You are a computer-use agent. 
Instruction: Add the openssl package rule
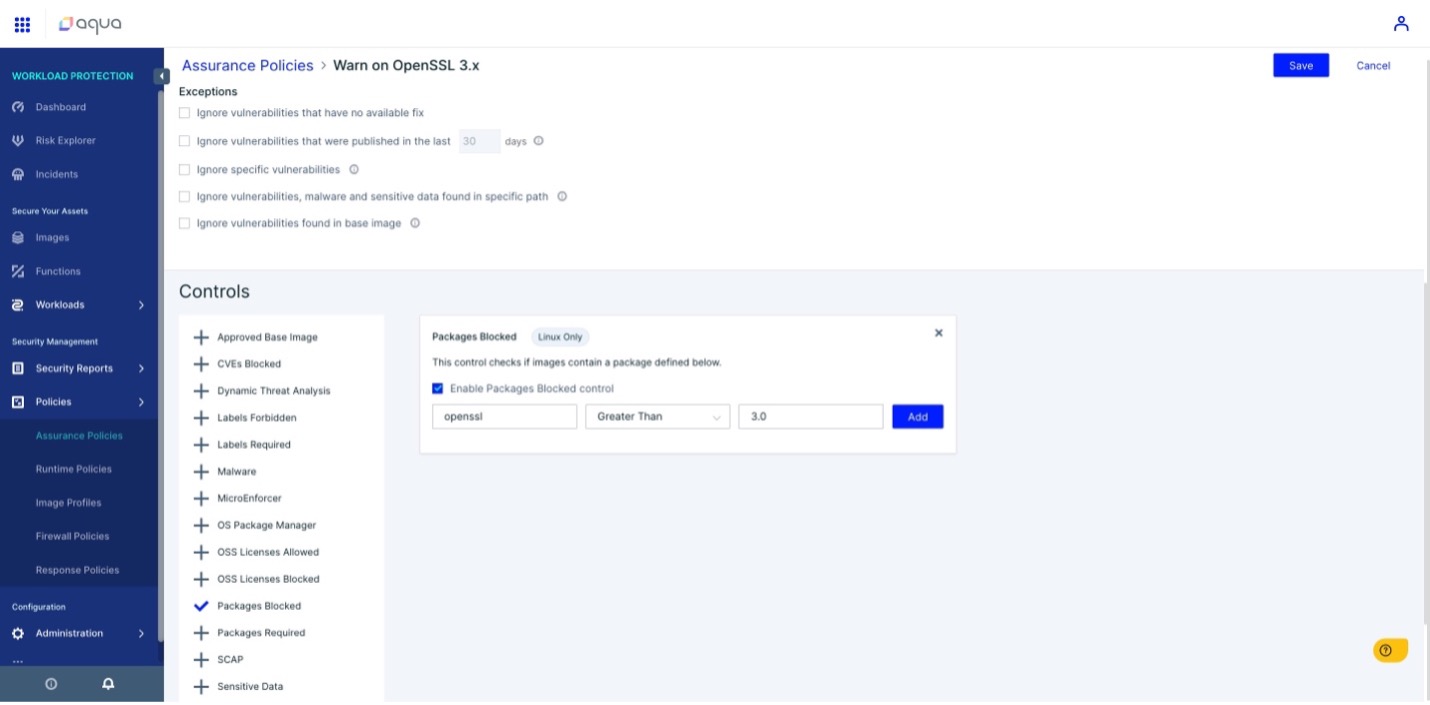tap(917, 417)
